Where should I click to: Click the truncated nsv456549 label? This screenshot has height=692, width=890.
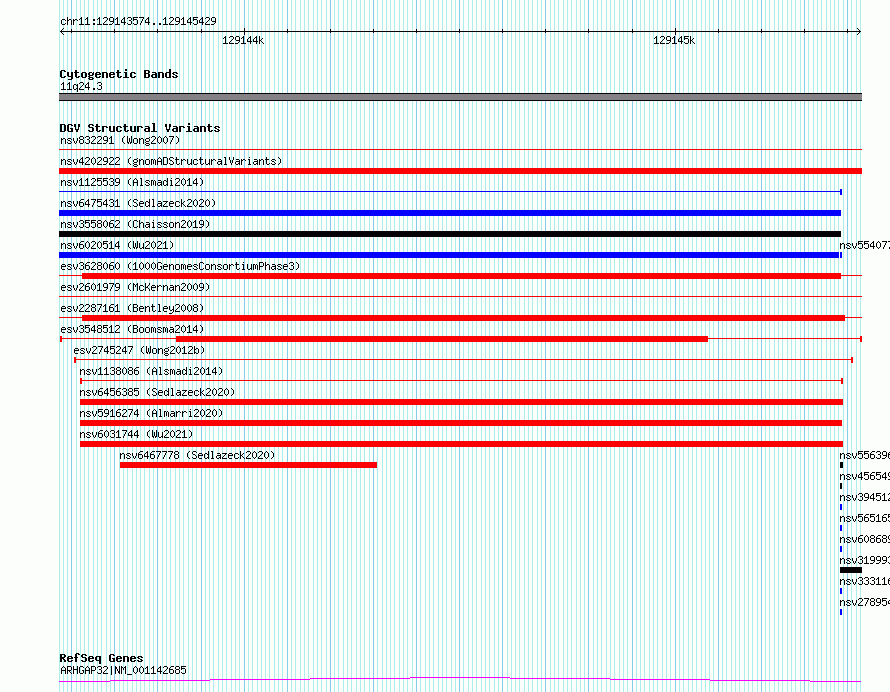point(864,476)
